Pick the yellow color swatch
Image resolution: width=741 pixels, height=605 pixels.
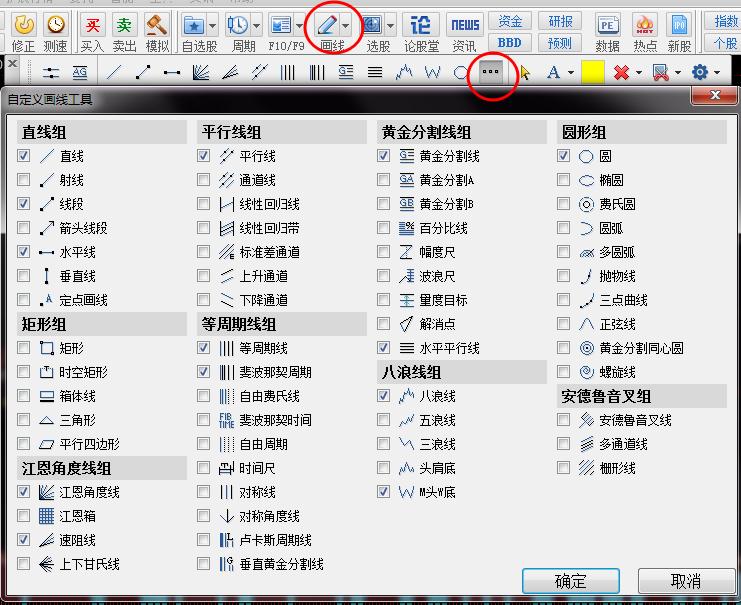(593, 72)
